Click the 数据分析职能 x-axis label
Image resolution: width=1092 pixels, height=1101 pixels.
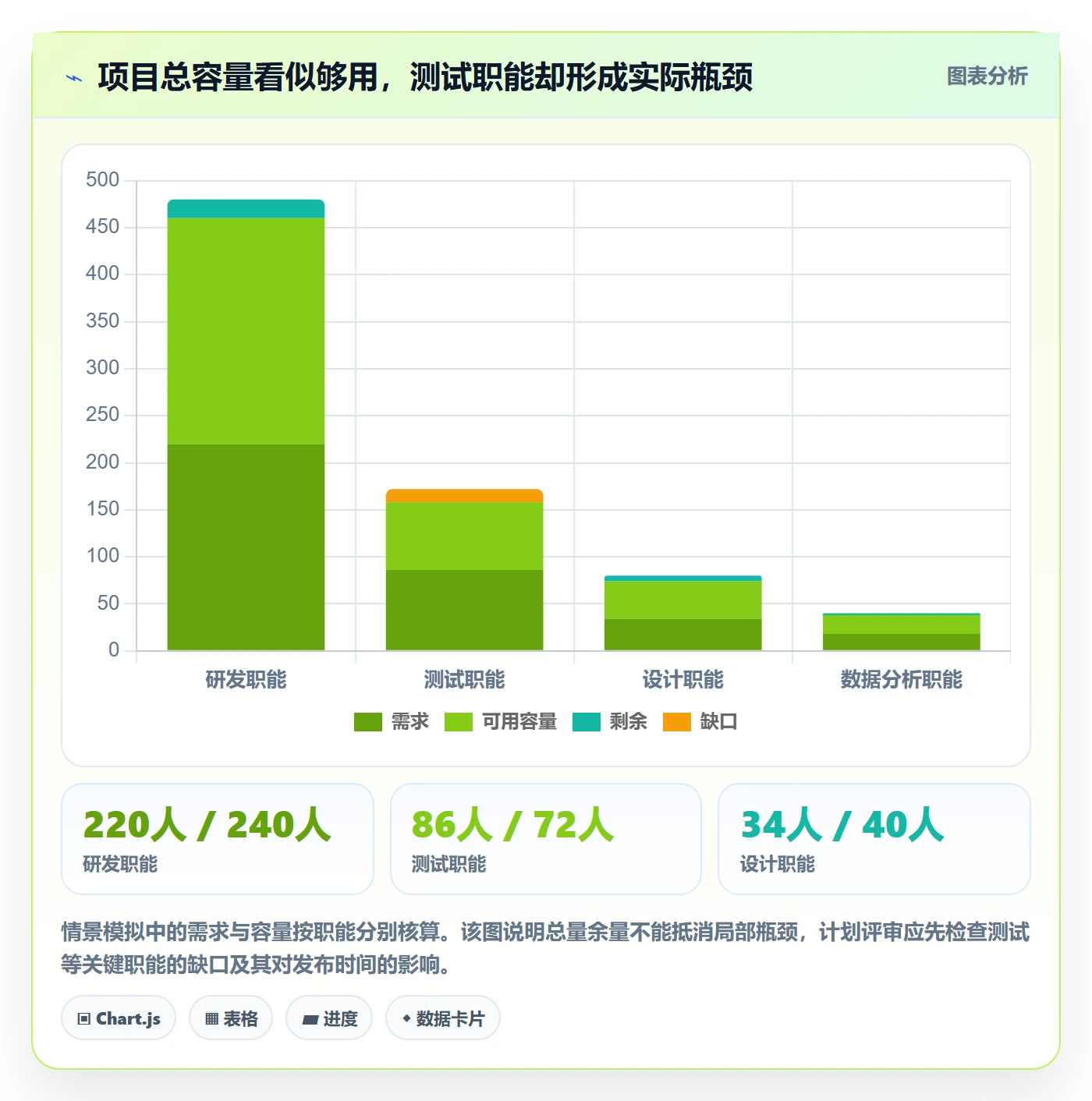(x=901, y=680)
